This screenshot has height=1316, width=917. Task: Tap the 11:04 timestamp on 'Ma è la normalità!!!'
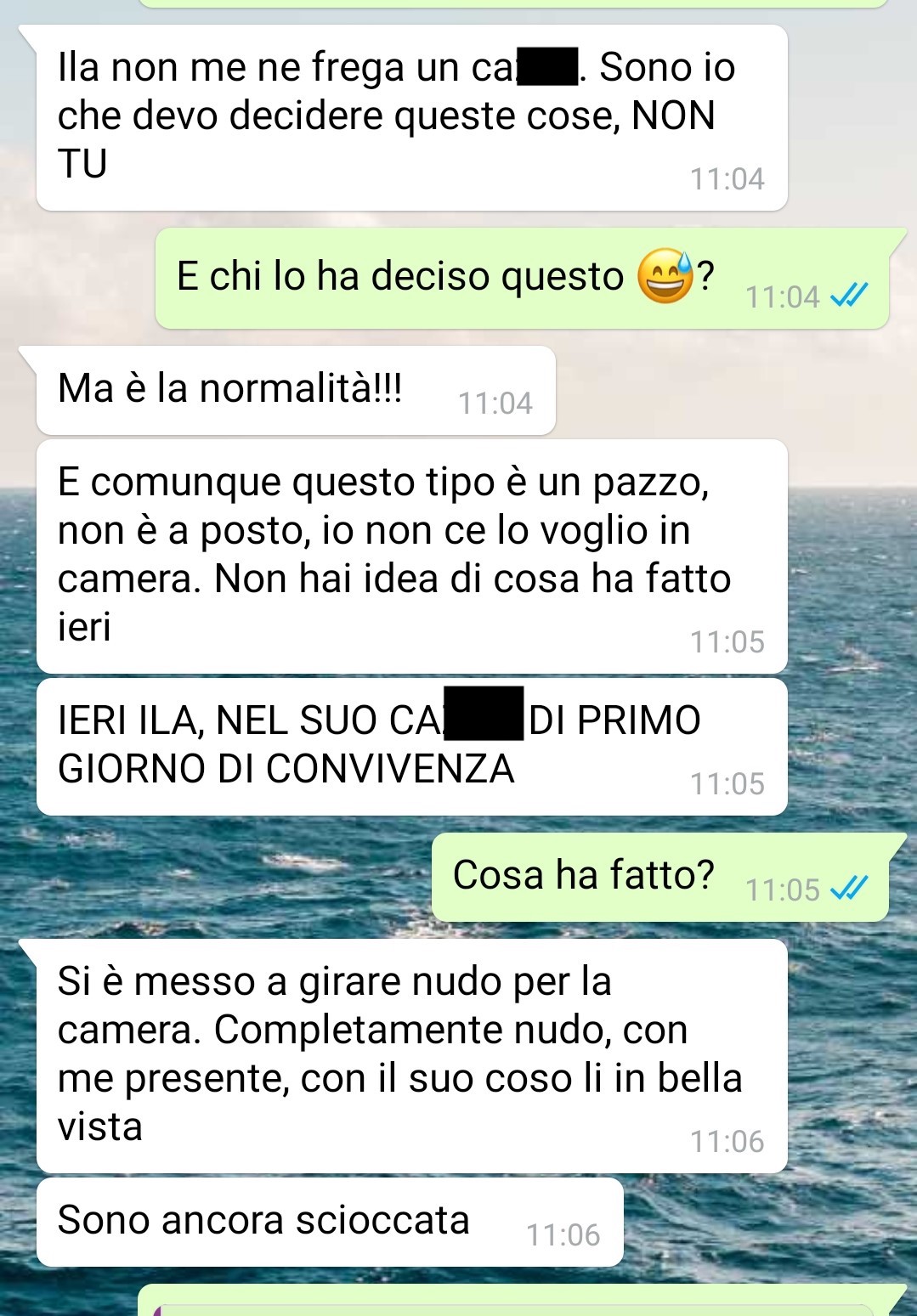495,403
